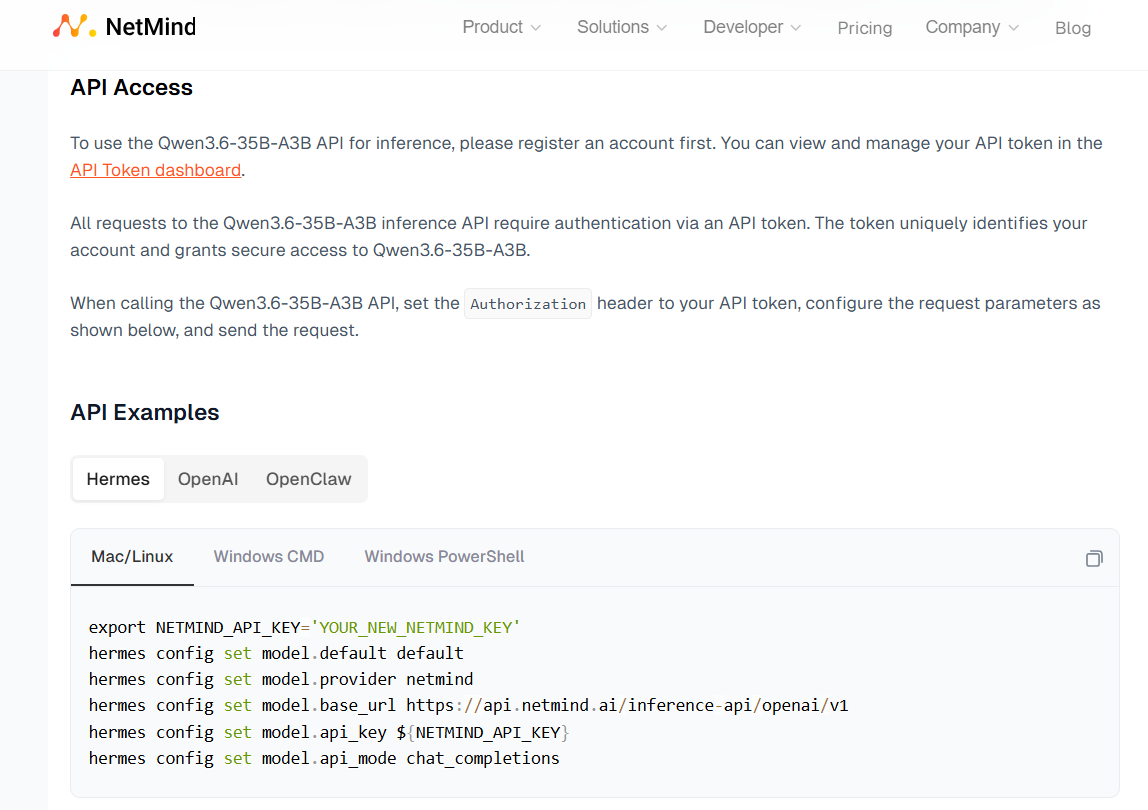The height and width of the screenshot is (810, 1148).
Task: Show the Windows PowerShell code tab
Action: point(444,557)
